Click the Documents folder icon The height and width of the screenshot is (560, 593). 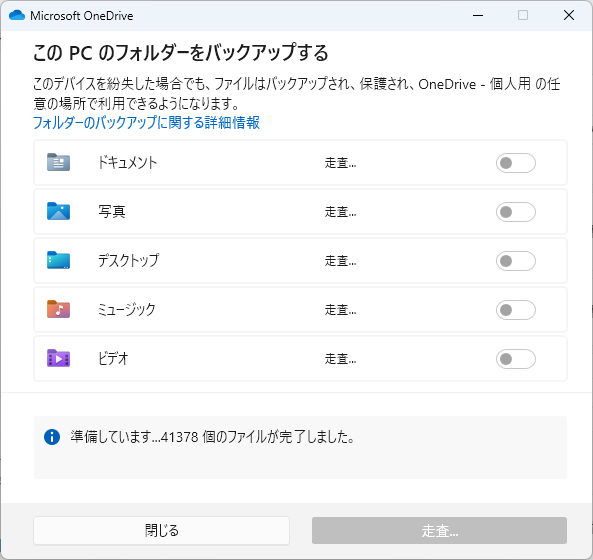(x=58, y=162)
